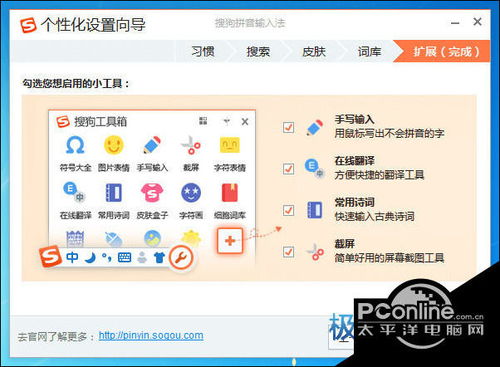Open 细胞词库 red book icon
The image size is (500, 367).
230,193
